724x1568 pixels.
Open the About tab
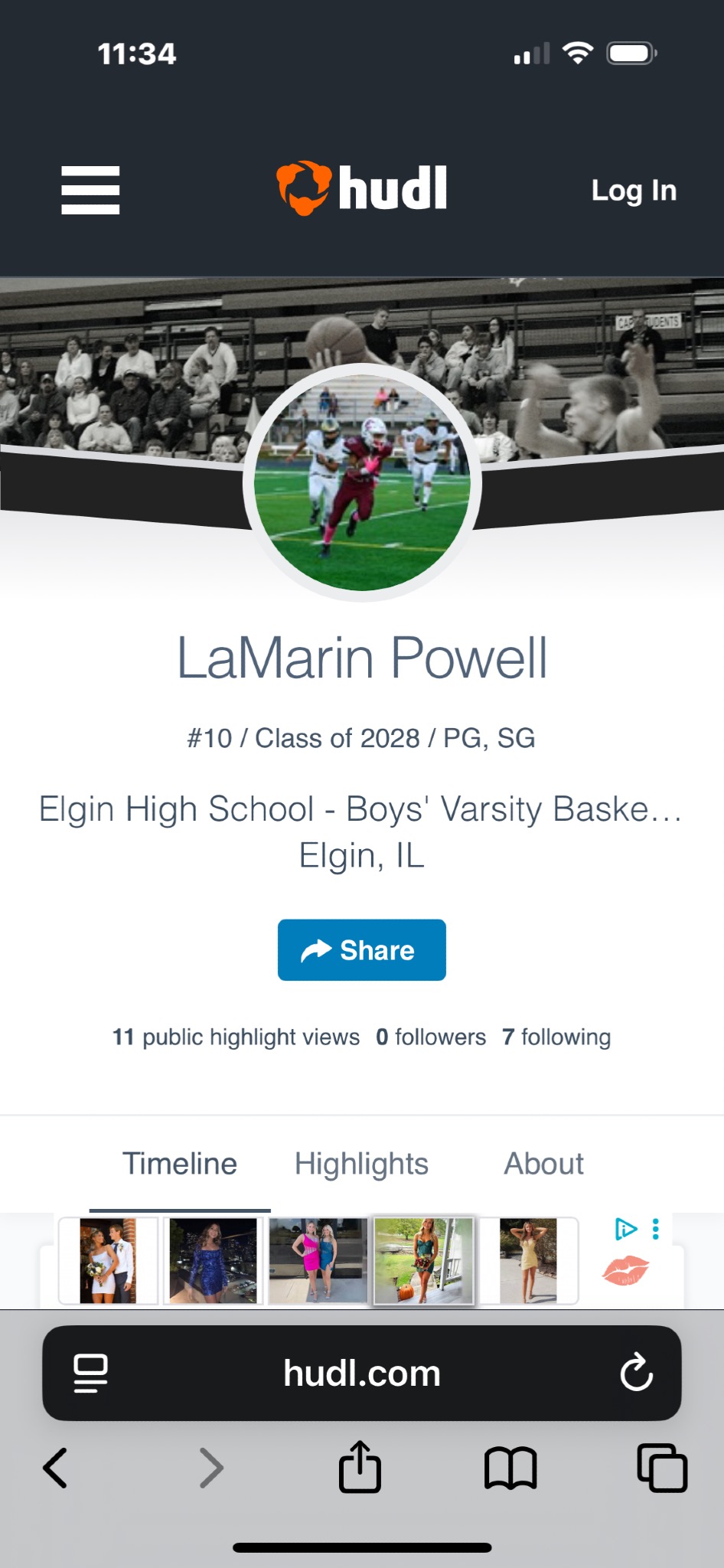[x=543, y=1164]
